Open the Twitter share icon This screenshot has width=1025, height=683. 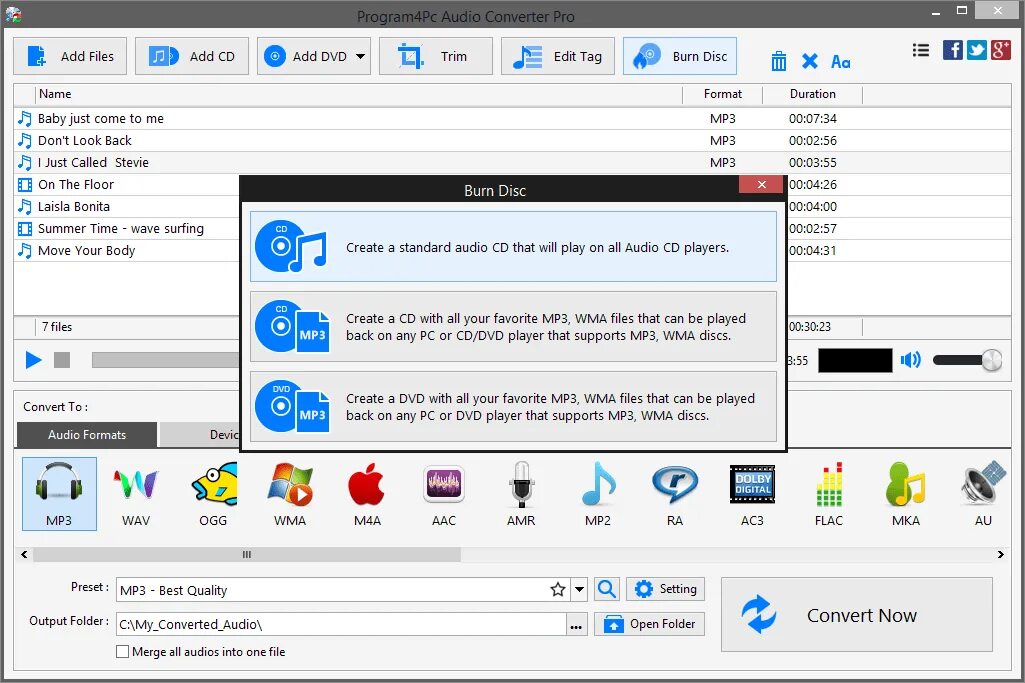(977, 50)
